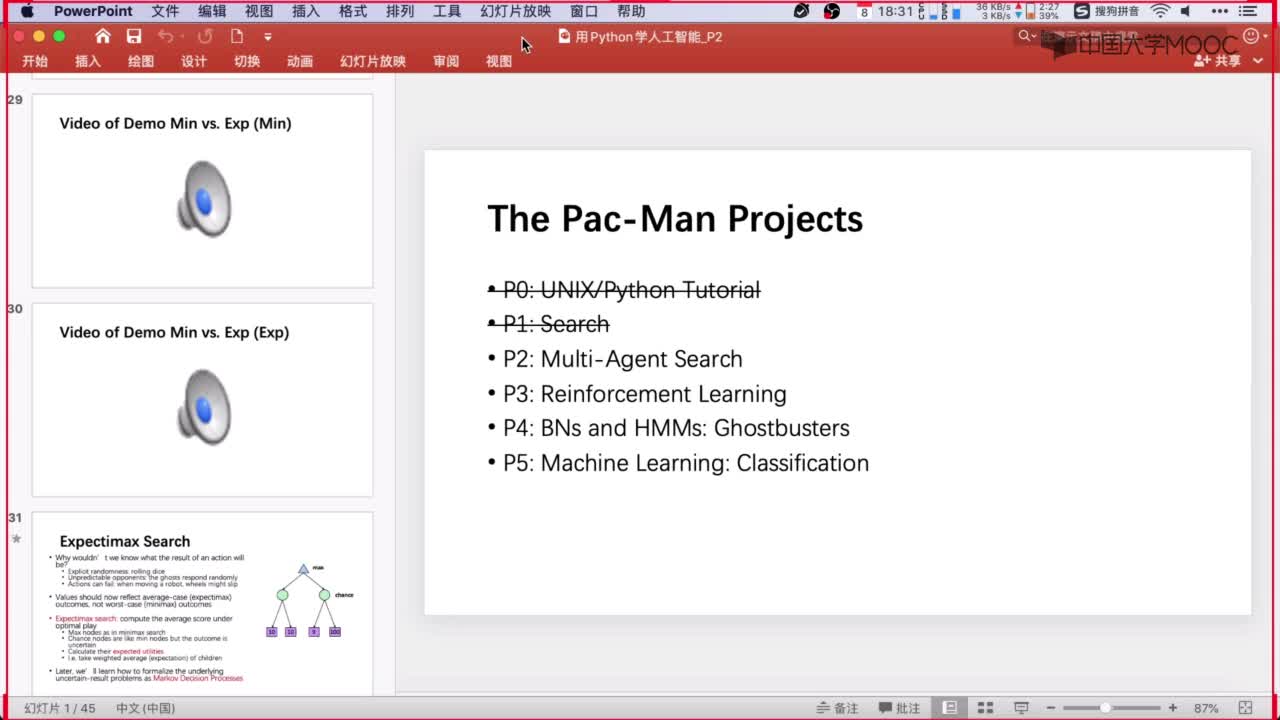Open the 幻灯片放映 ribbon tab
Image resolution: width=1280 pixels, height=720 pixels.
click(373, 61)
